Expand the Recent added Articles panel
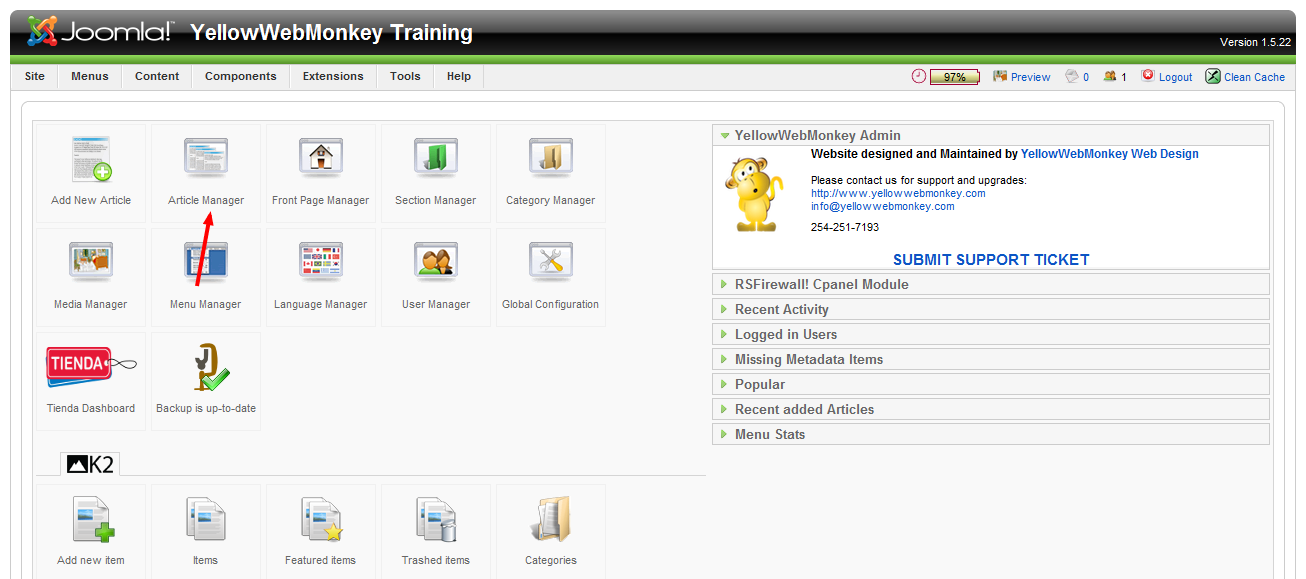Viewport: 1306px width, 579px height. click(x=991, y=409)
